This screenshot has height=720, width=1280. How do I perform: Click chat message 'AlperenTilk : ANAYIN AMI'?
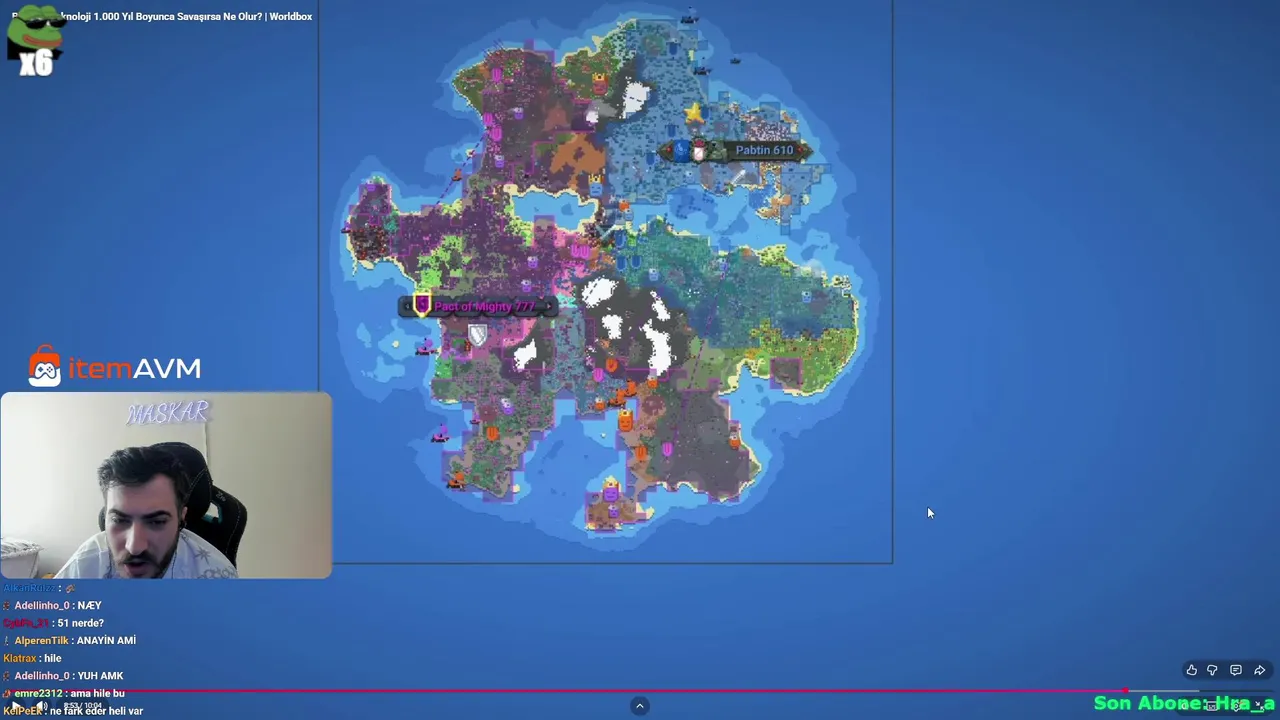point(70,641)
